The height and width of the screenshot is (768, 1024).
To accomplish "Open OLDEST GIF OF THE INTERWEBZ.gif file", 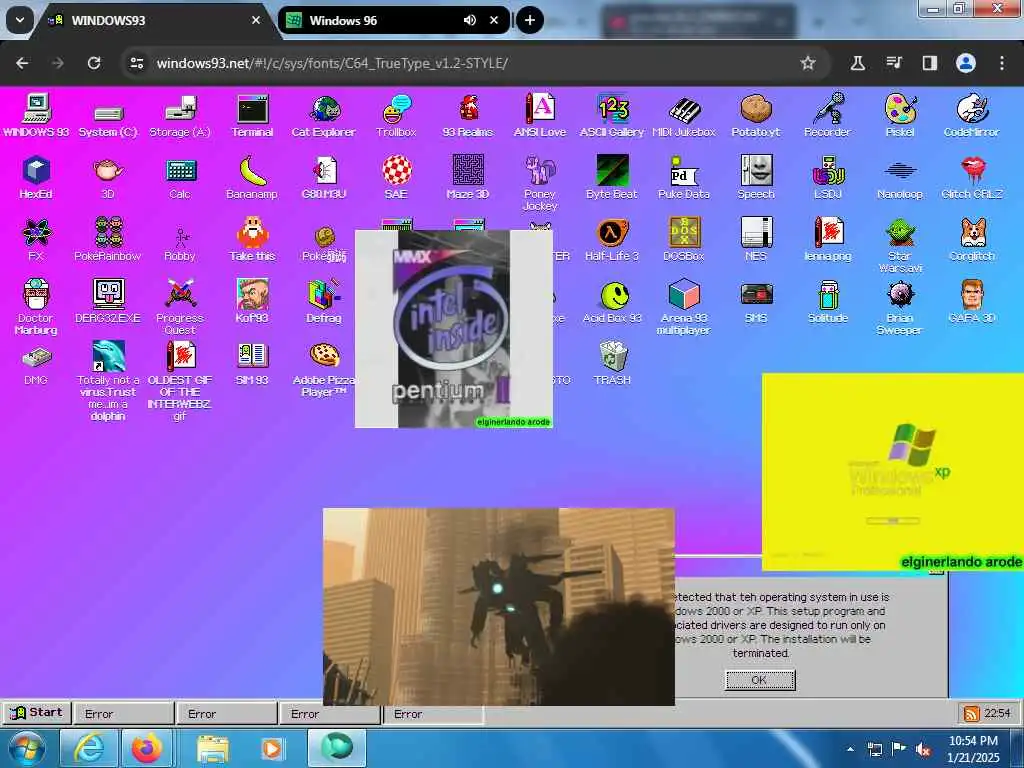I will [180, 380].
